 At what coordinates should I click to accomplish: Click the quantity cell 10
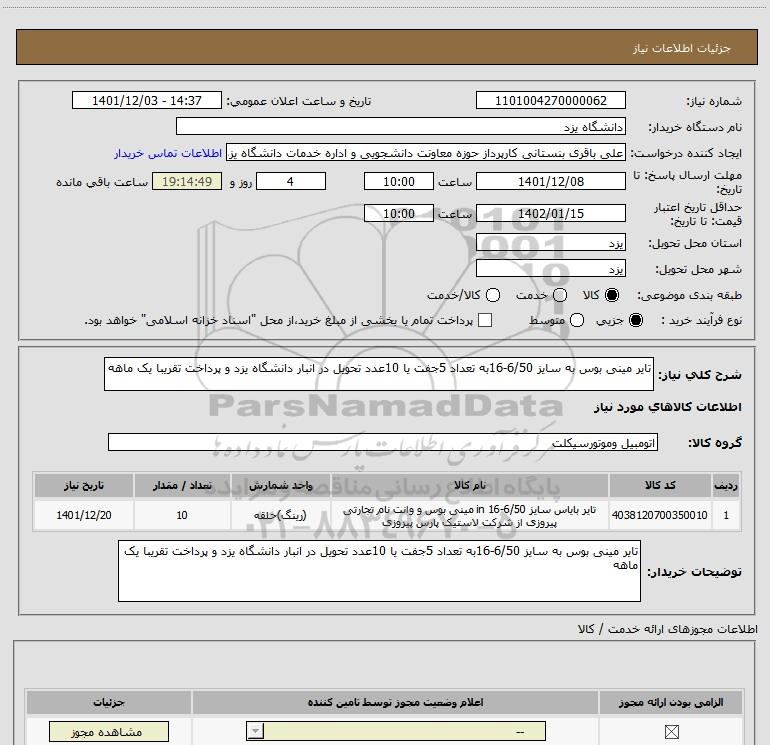[x=182, y=515]
